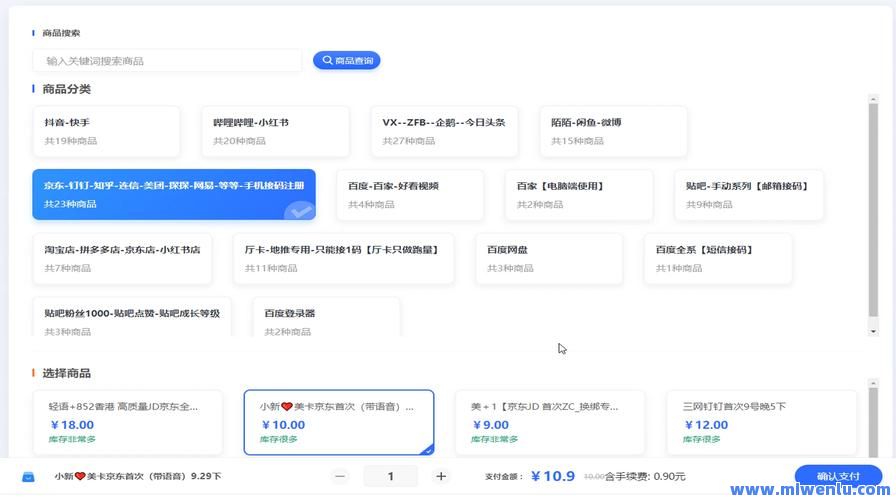Image resolution: width=896 pixels, height=500 pixels.
Task: Open the VX--ZFB--企鹅--今日头条 category
Action: pyautogui.click(x=445, y=131)
